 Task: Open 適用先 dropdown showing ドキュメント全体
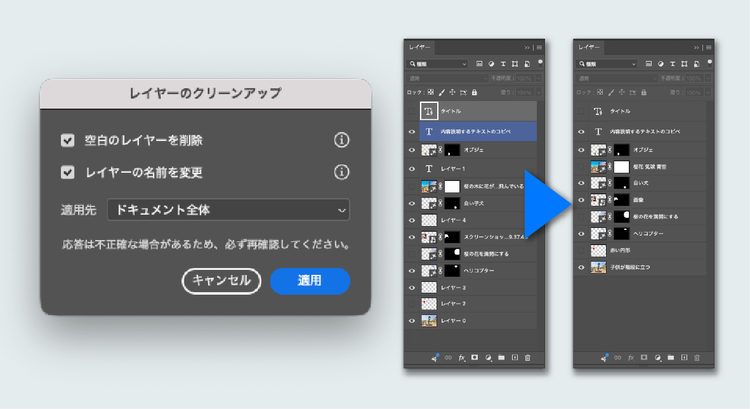pos(229,210)
